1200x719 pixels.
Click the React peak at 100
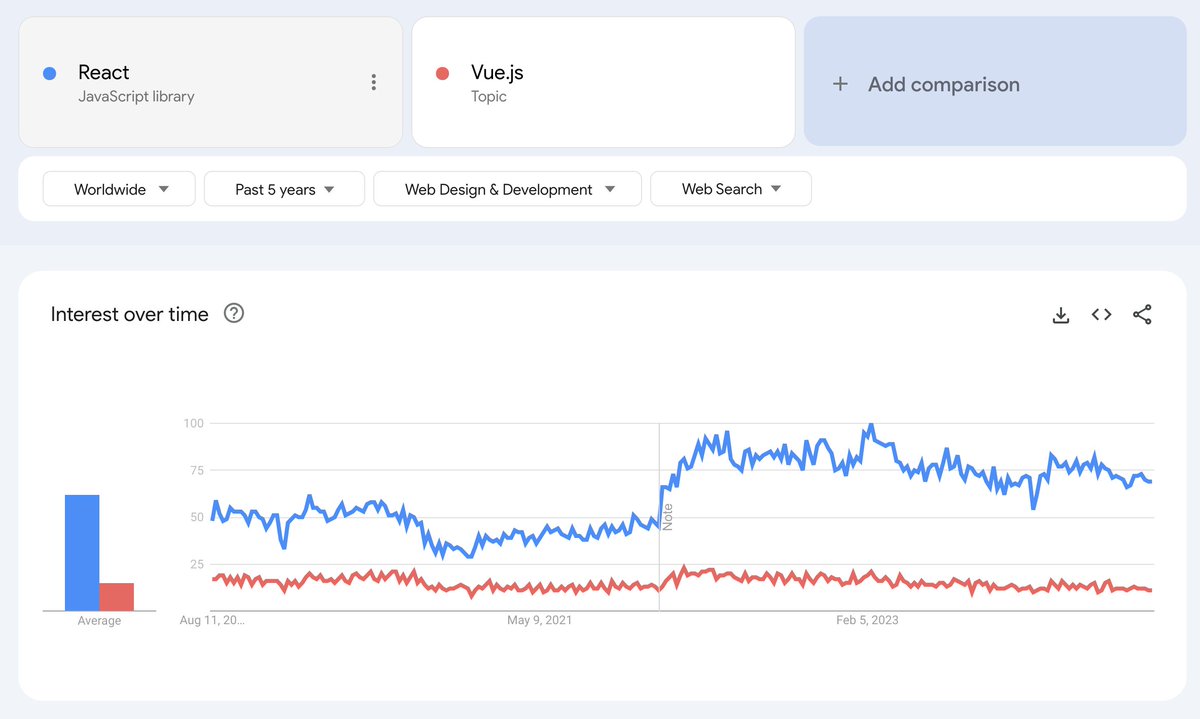[x=871, y=425]
